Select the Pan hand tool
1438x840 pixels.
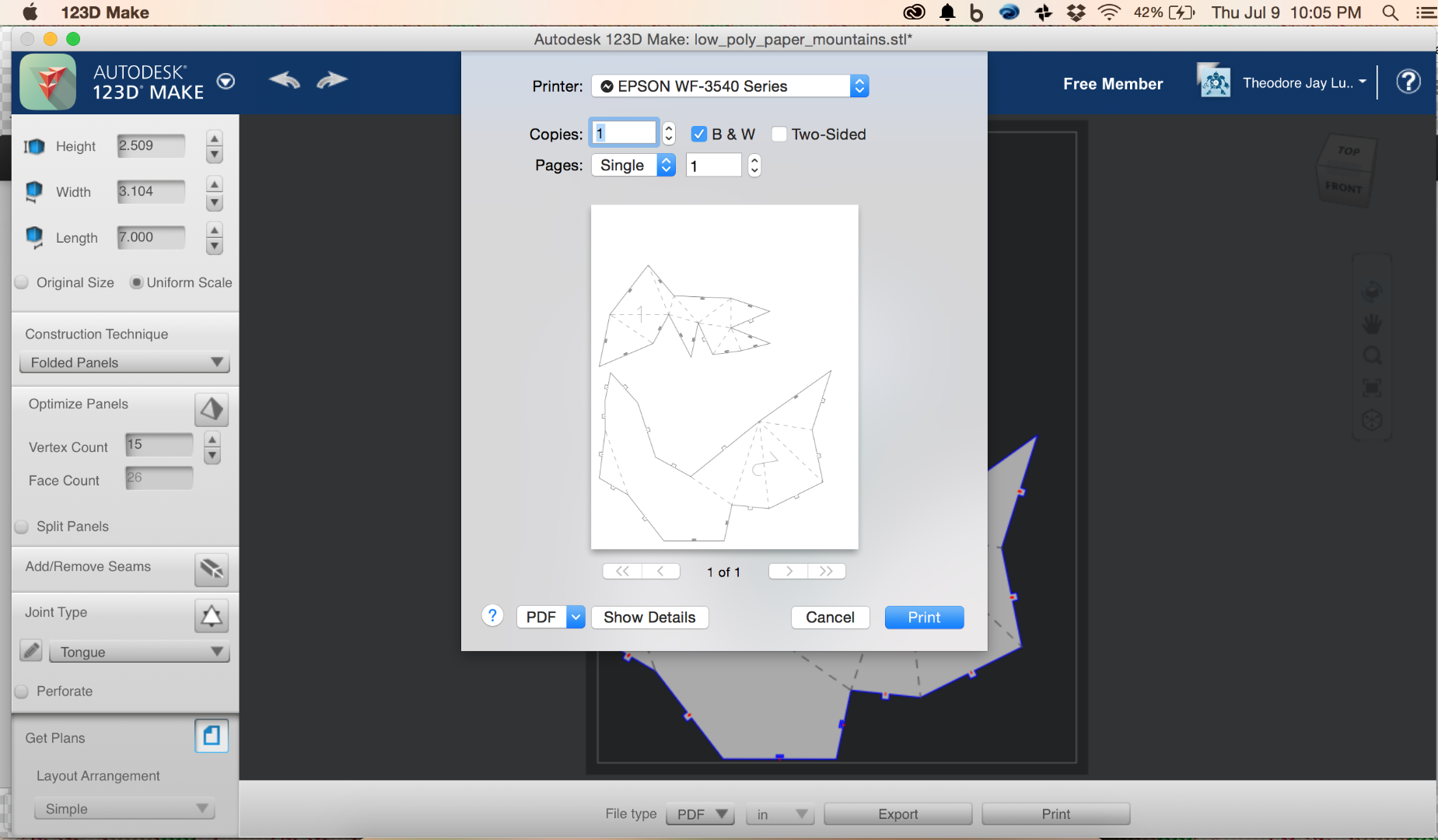click(1373, 324)
